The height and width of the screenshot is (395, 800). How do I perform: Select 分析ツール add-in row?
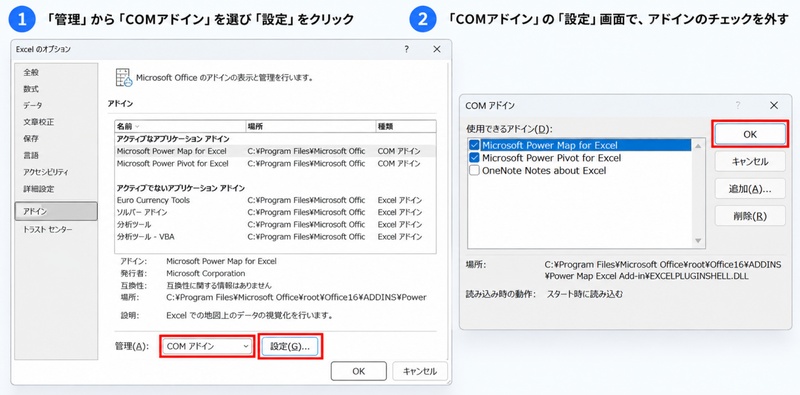(x=276, y=225)
